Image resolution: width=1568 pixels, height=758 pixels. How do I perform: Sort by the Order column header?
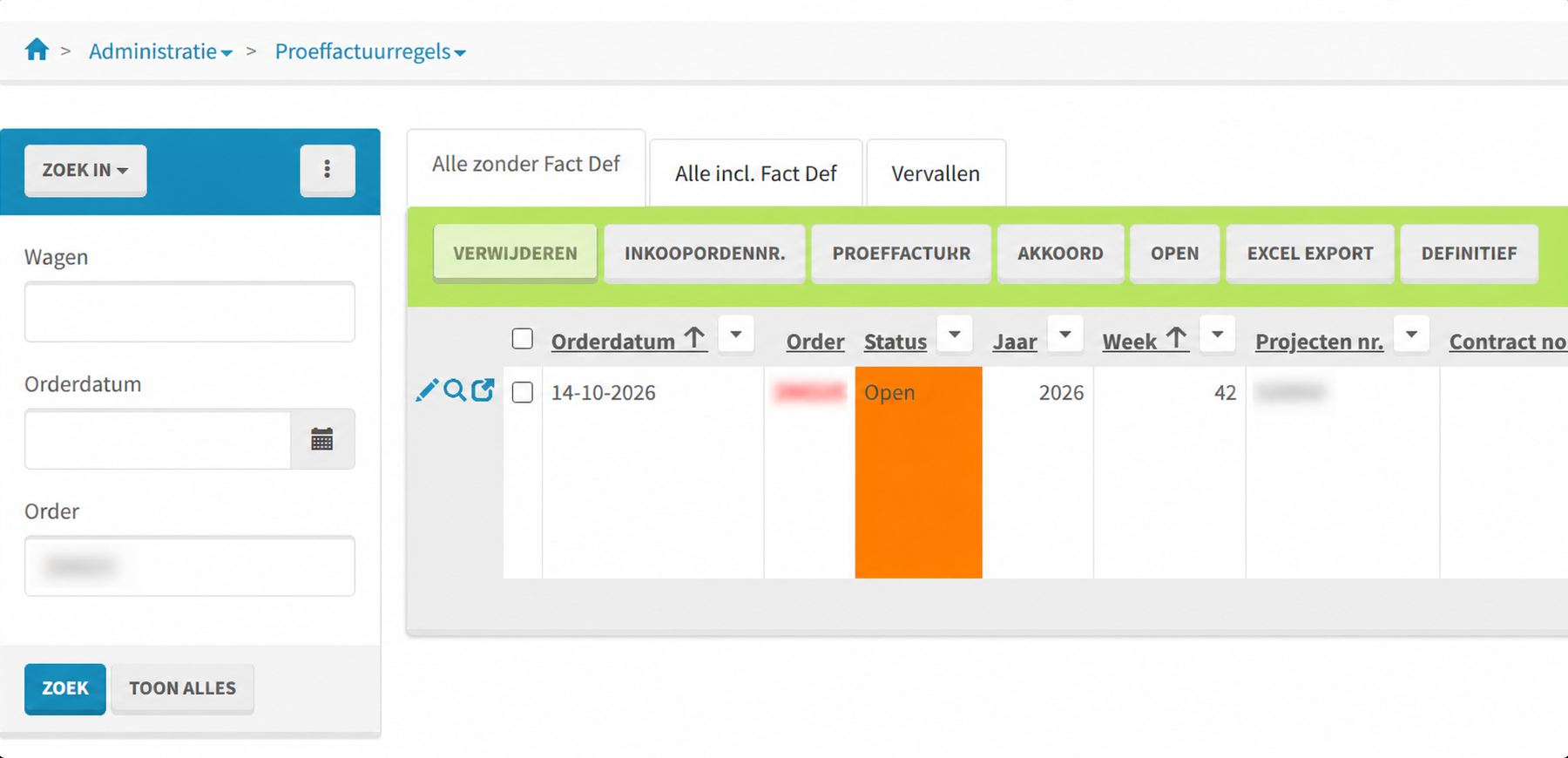(815, 342)
